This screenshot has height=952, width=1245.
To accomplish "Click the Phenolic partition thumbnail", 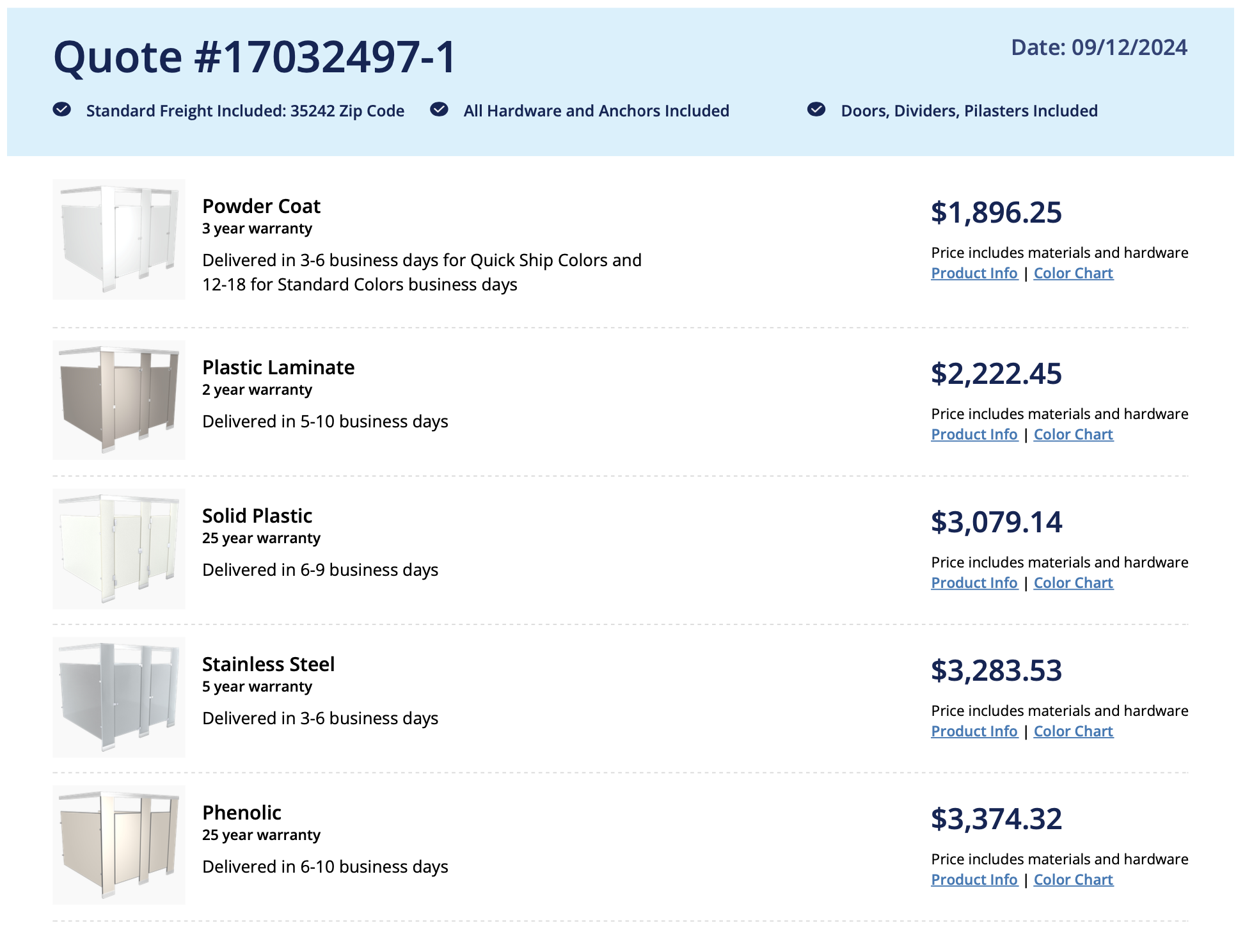I will point(119,845).
